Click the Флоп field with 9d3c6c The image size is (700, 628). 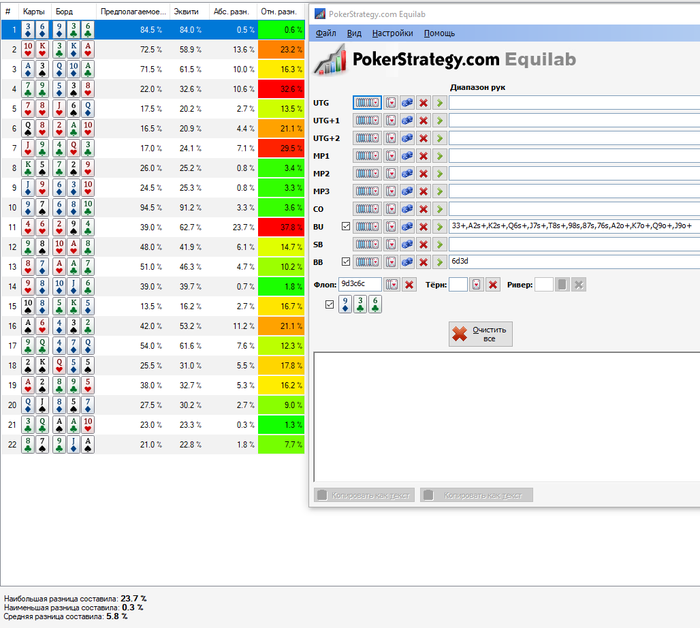[360, 284]
